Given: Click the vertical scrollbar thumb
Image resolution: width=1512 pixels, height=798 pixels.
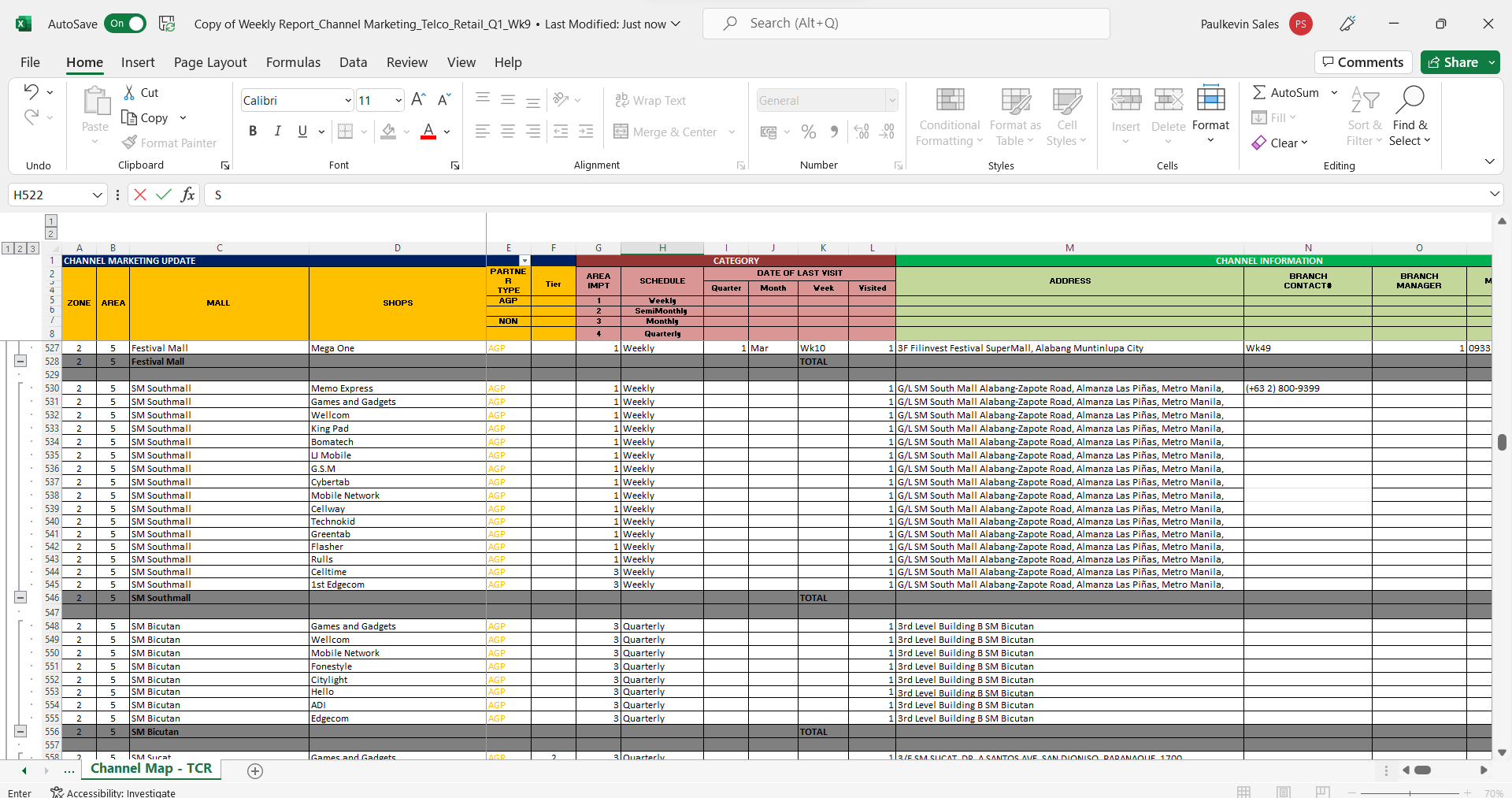Looking at the screenshot, I should click(x=1502, y=442).
